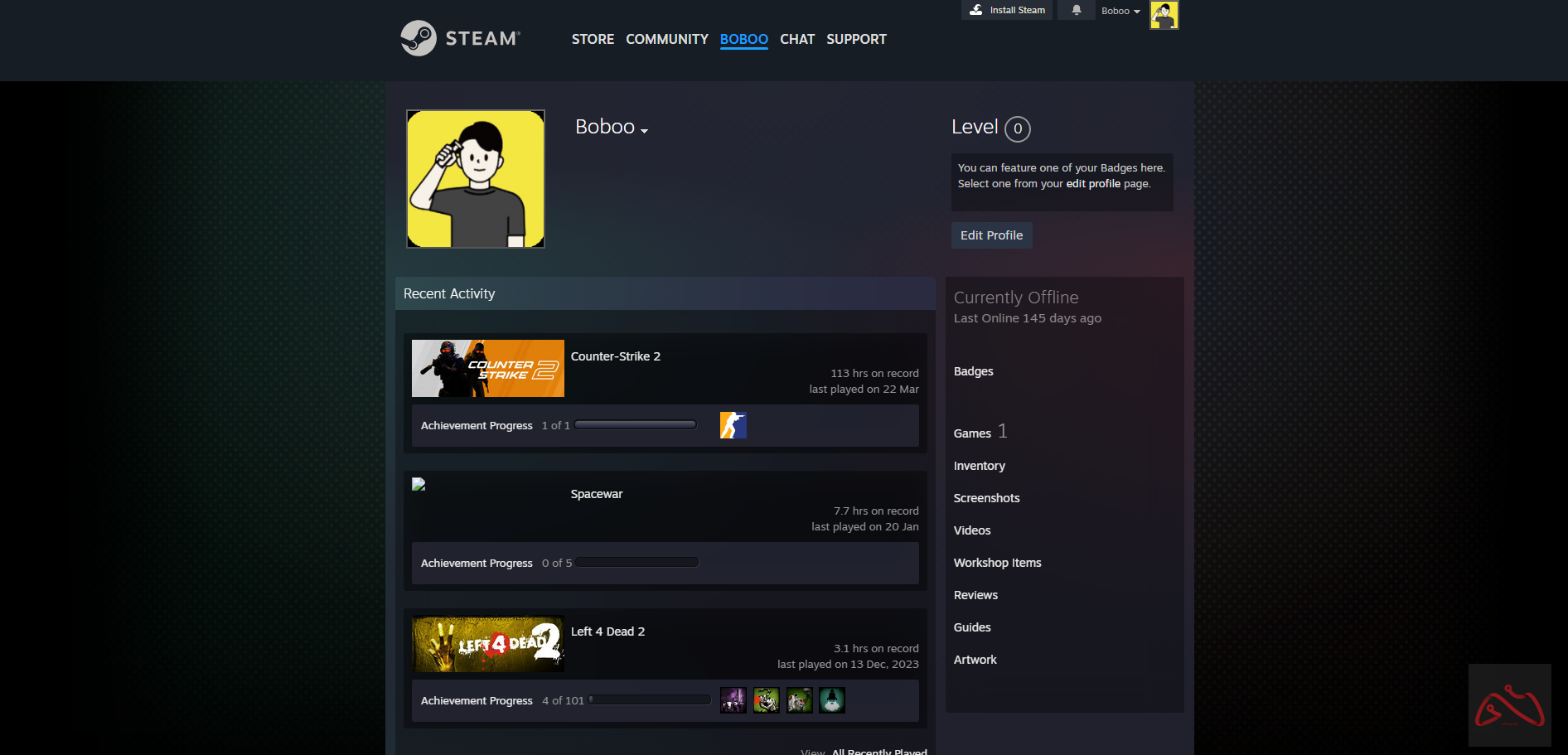The image size is (1568, 755).
Task: Open the notifications bell icon
Action: coord(1076,10)
